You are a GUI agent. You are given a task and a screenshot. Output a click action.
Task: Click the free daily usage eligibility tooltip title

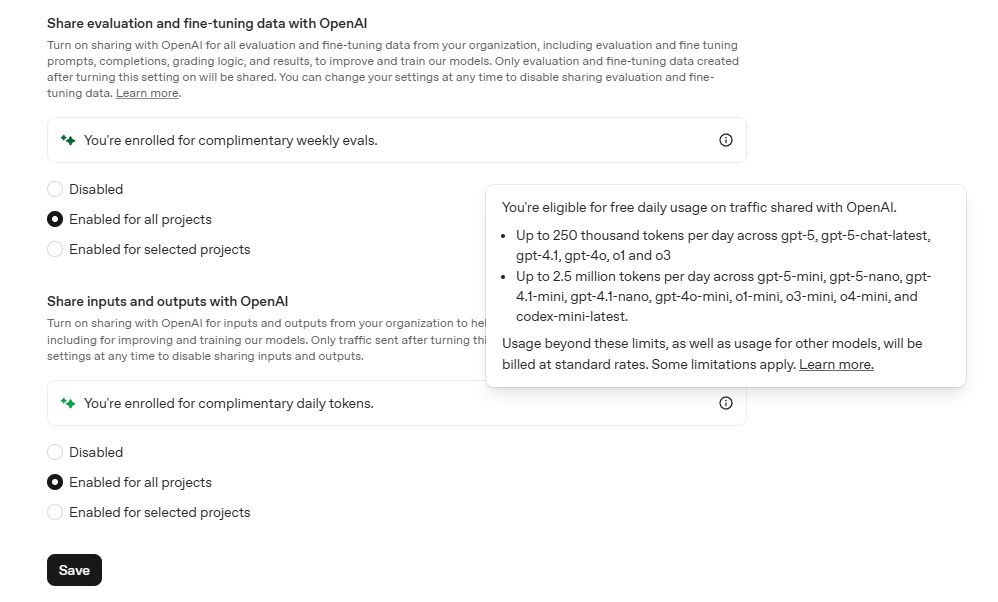699,207
